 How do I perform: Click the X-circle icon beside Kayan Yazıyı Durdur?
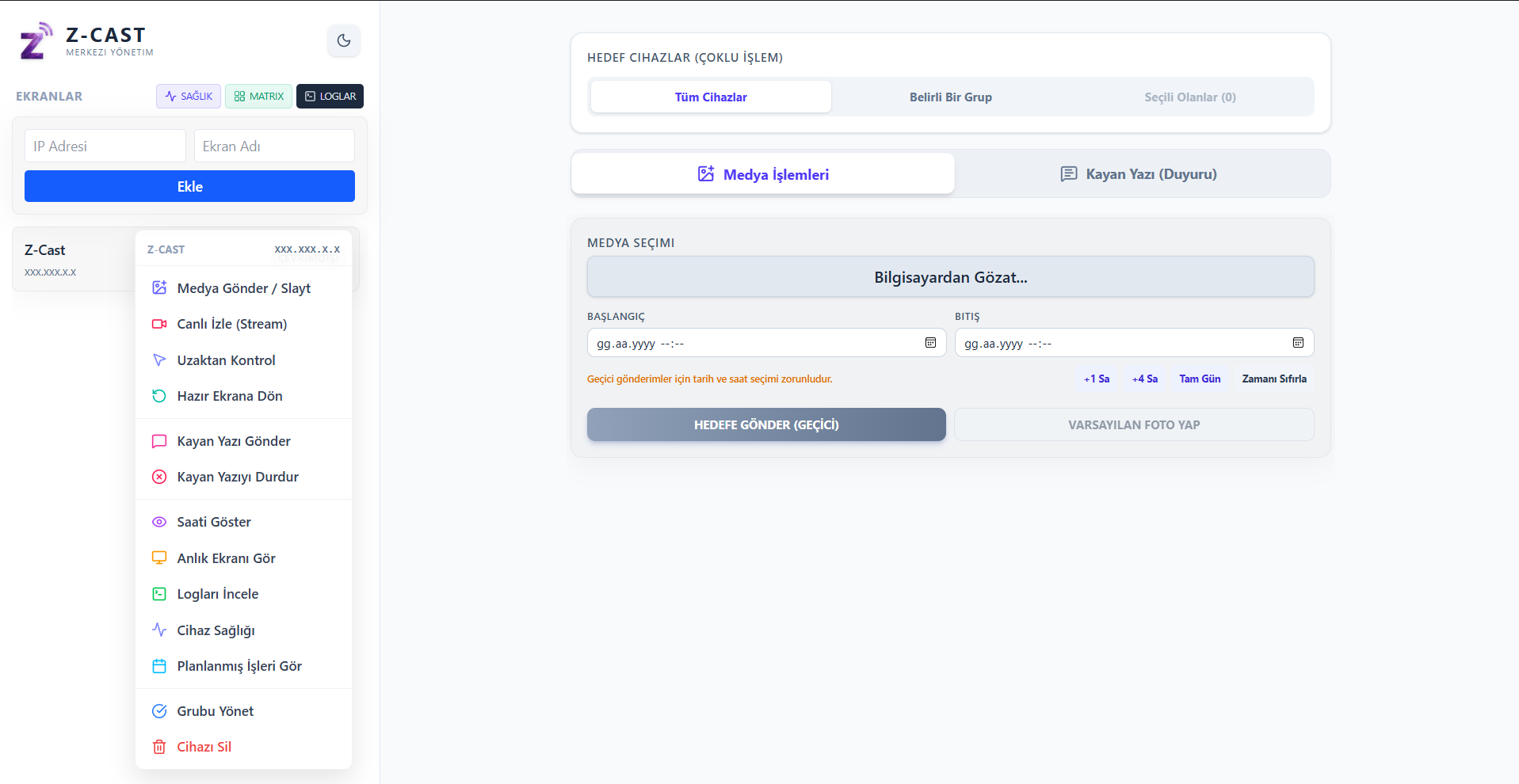[159, 477]
